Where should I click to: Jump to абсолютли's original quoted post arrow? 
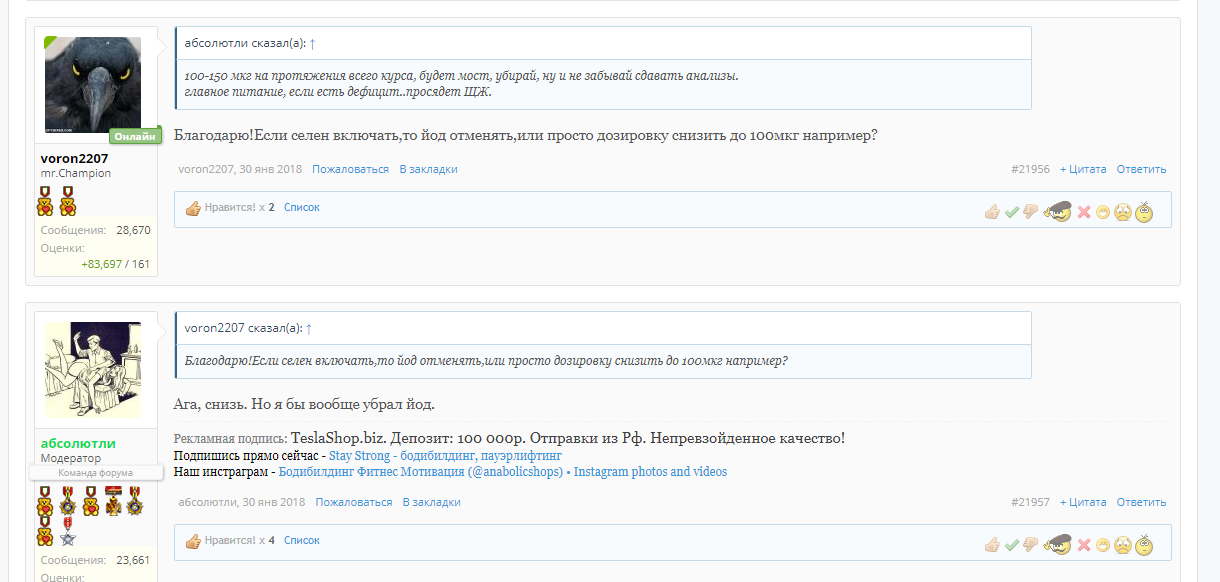(x=313, y=43)
